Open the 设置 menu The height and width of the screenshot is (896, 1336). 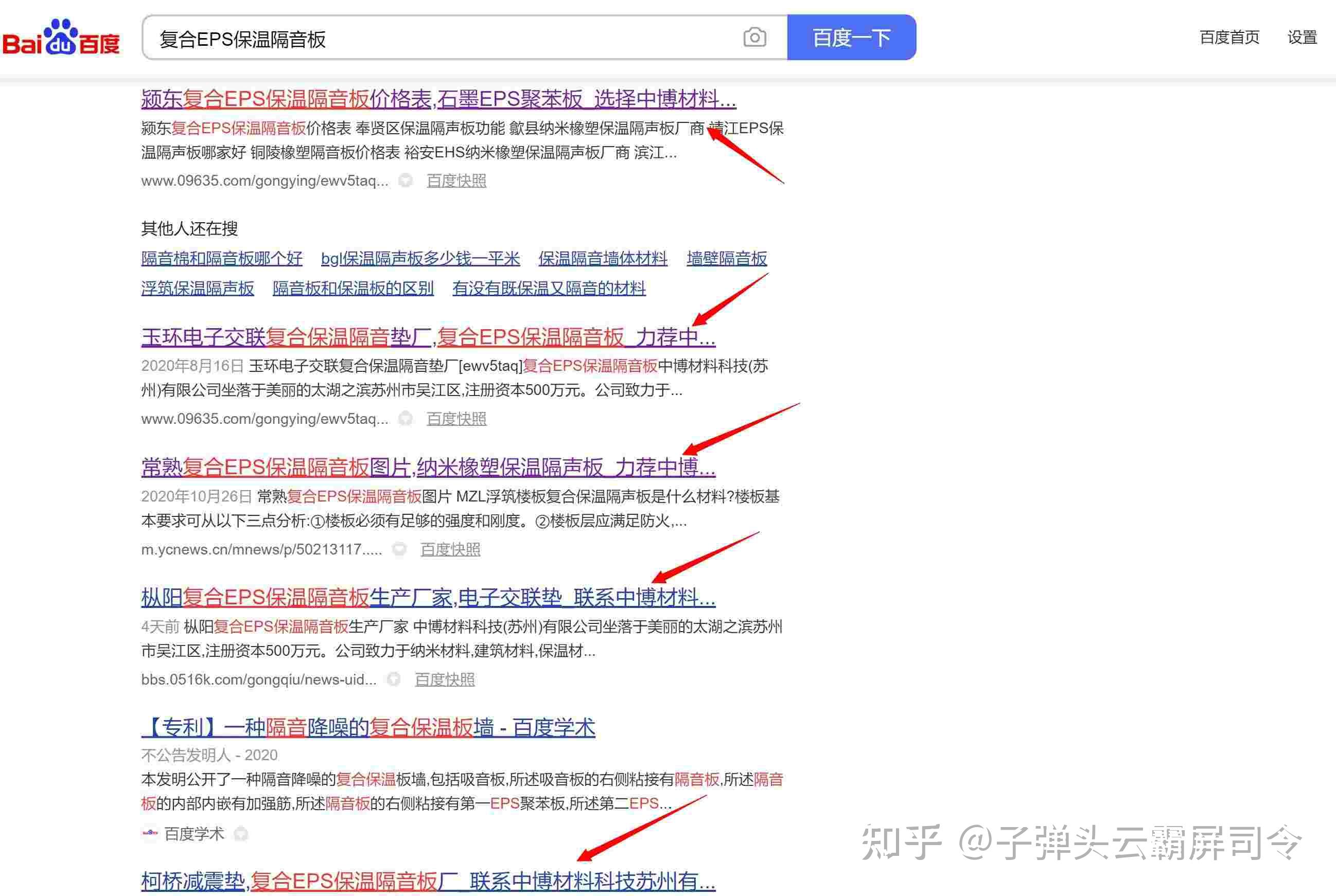(x=1302, y=38)
